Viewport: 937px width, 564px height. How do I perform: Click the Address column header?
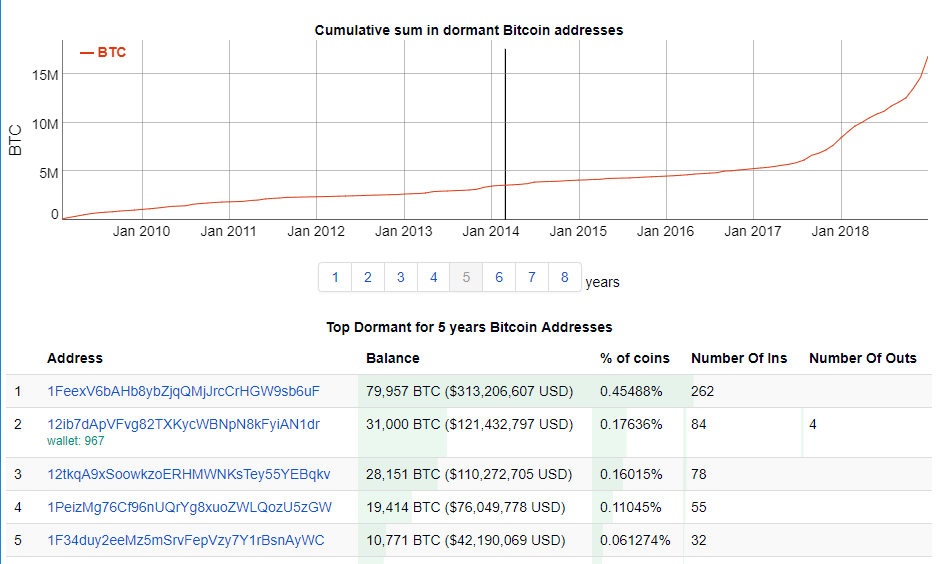tap(75, 358)
